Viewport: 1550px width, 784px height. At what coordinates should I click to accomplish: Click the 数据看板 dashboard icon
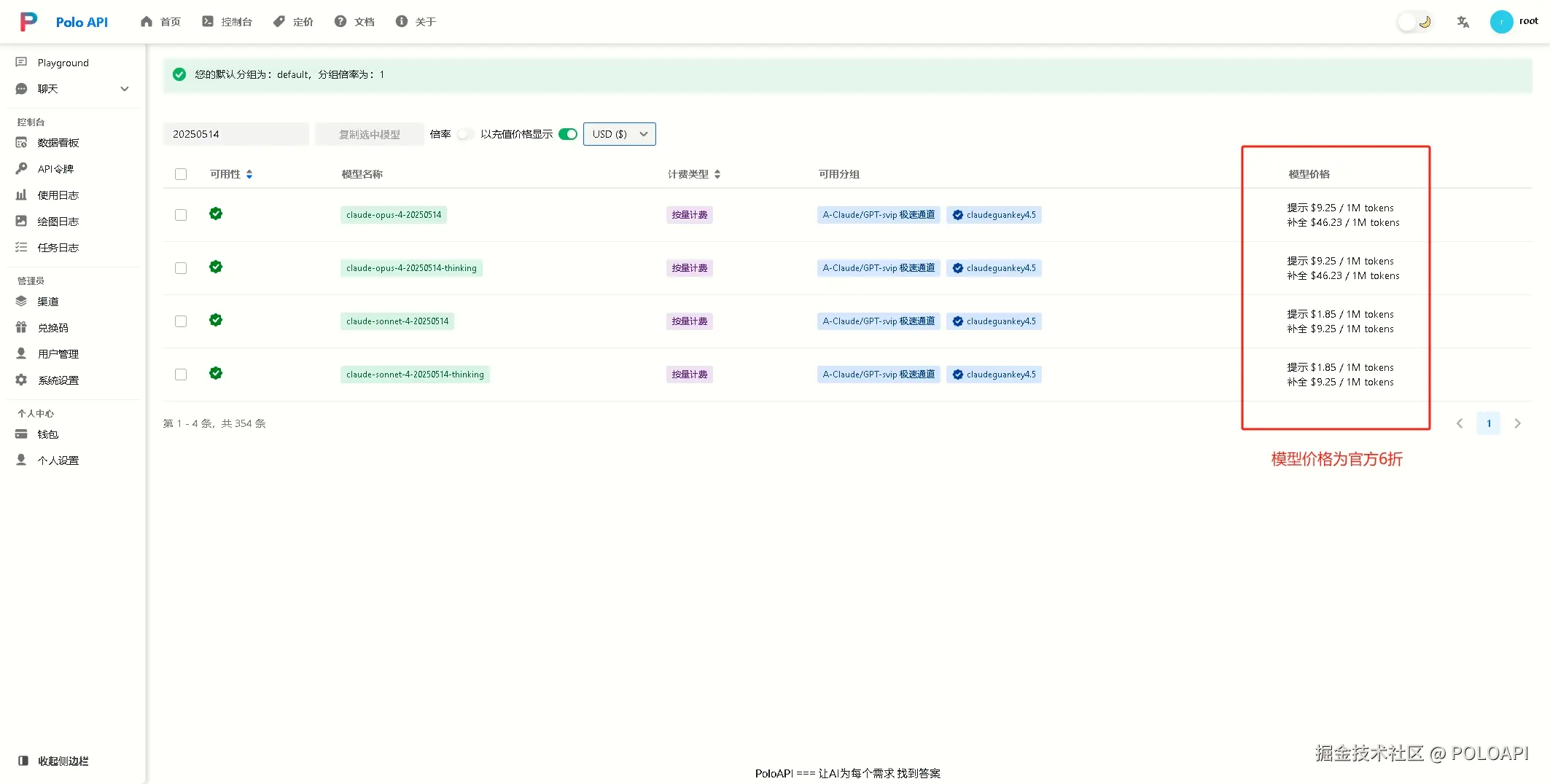click(21, 143)
